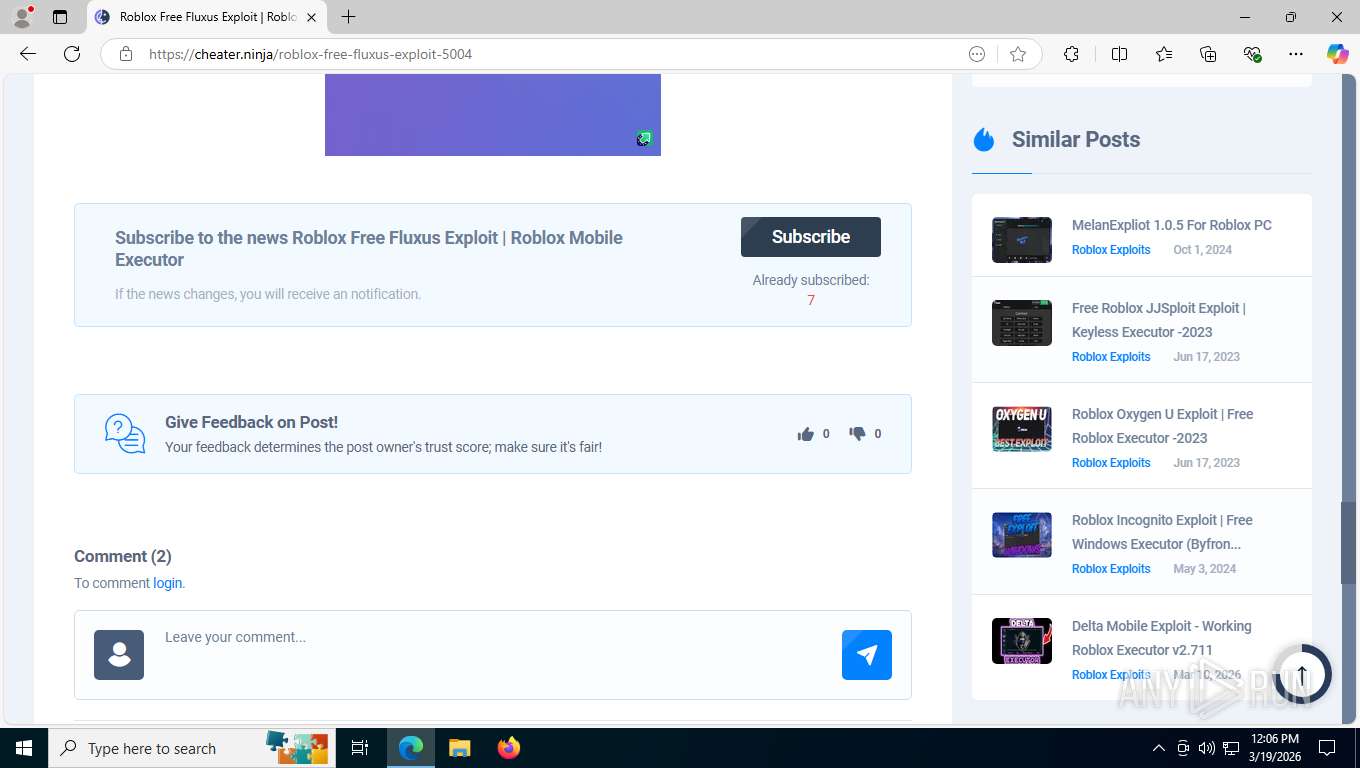
Task: Click the subscriber count 7
Action: [811, 300]
